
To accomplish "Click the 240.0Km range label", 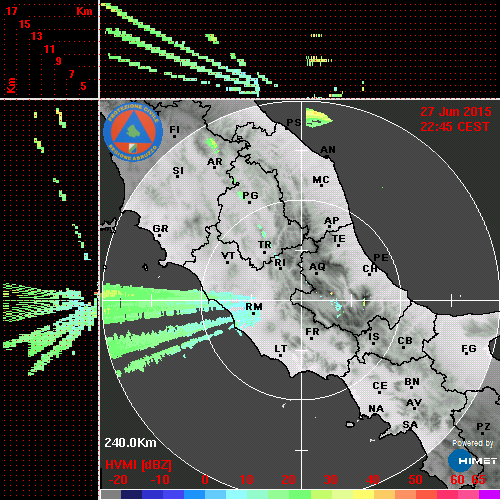I will [130, 443].
